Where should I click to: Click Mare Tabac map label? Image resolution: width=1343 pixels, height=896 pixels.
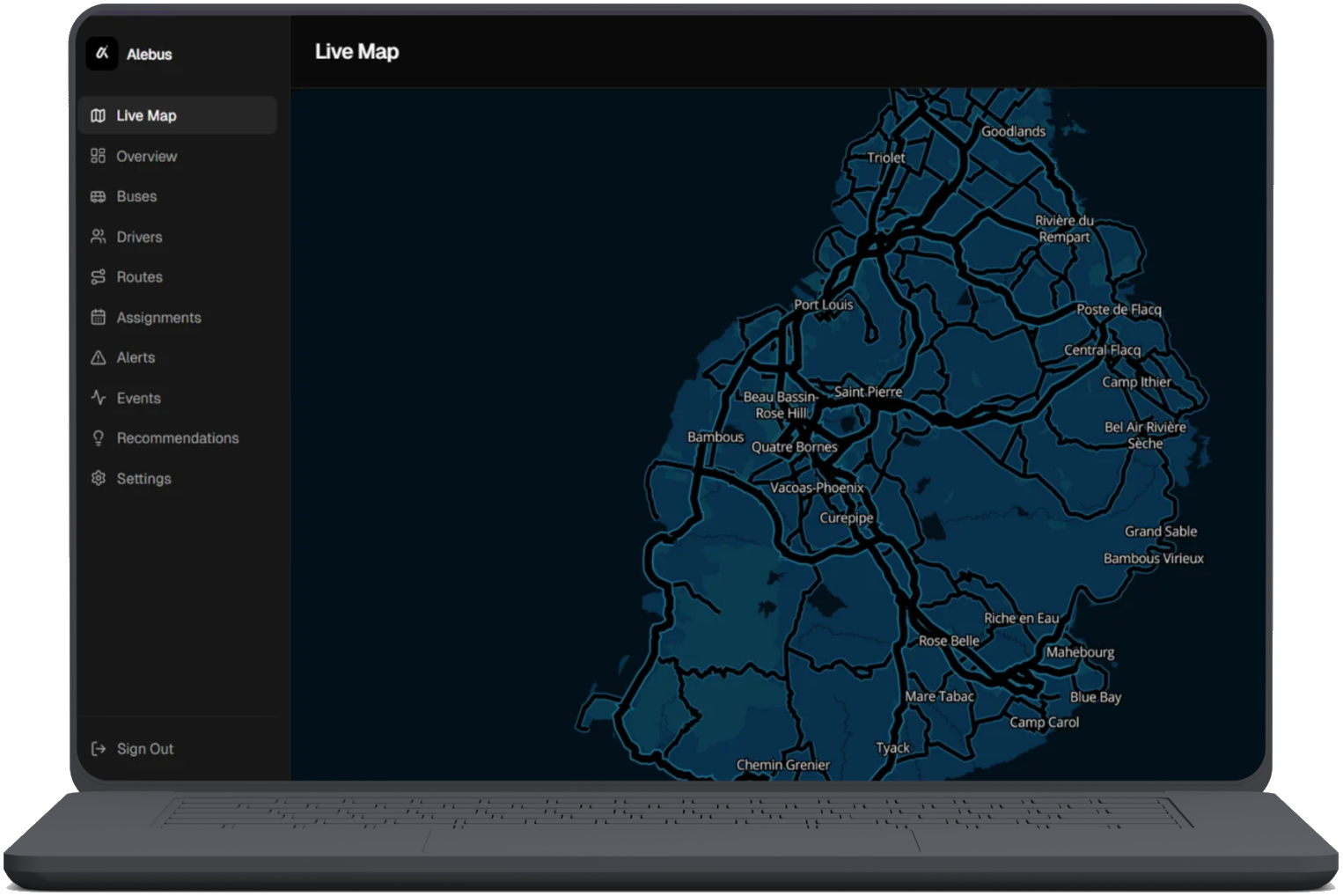pyautogui.click(x=939, y=696)
